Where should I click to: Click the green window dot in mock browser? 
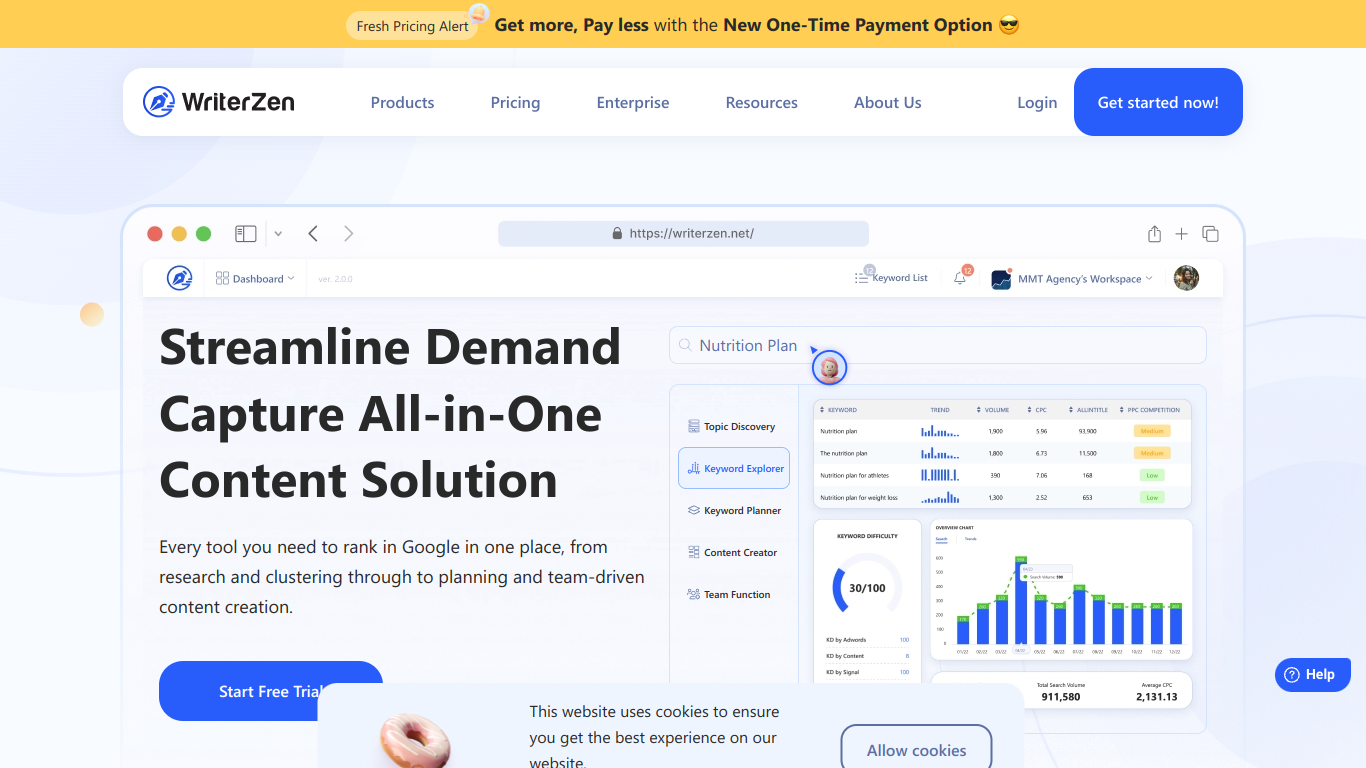click(203, 234)
